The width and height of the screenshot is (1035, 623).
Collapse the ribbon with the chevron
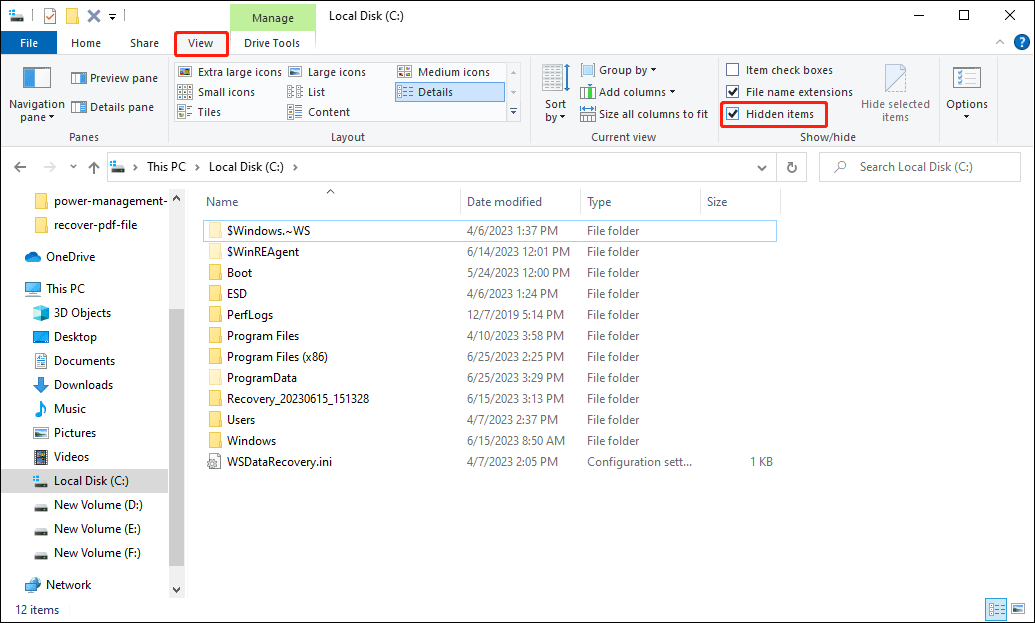[999, 42]
